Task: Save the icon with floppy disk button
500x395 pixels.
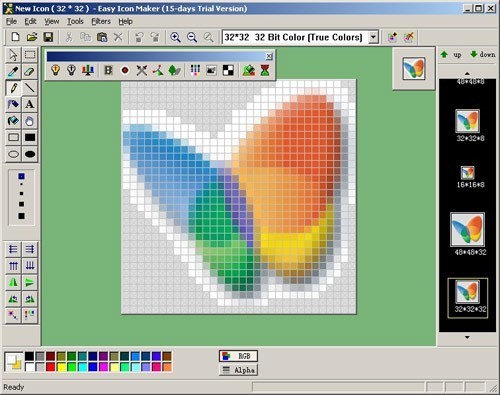Action: coord(48,37)
